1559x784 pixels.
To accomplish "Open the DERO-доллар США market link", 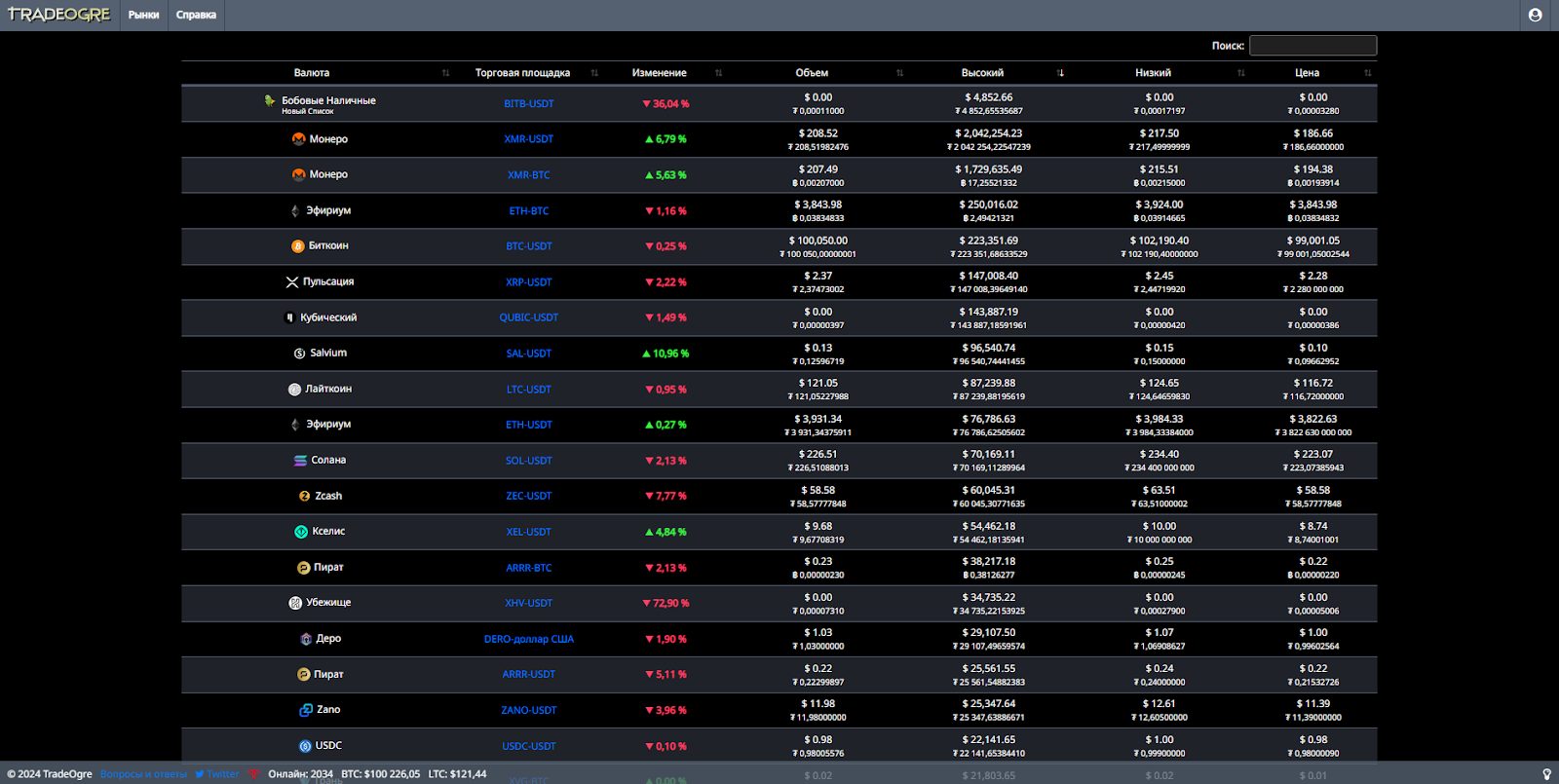I will coord(529,639).
